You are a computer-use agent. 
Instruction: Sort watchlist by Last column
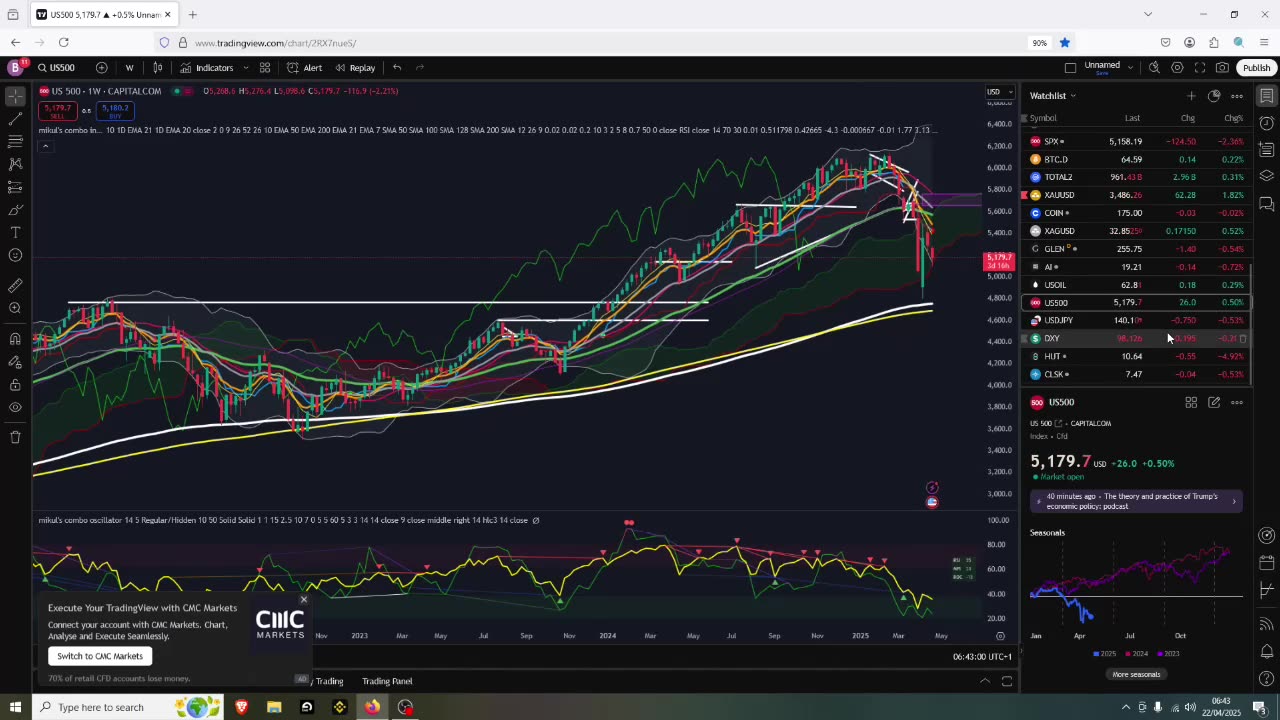[1132, 118]
